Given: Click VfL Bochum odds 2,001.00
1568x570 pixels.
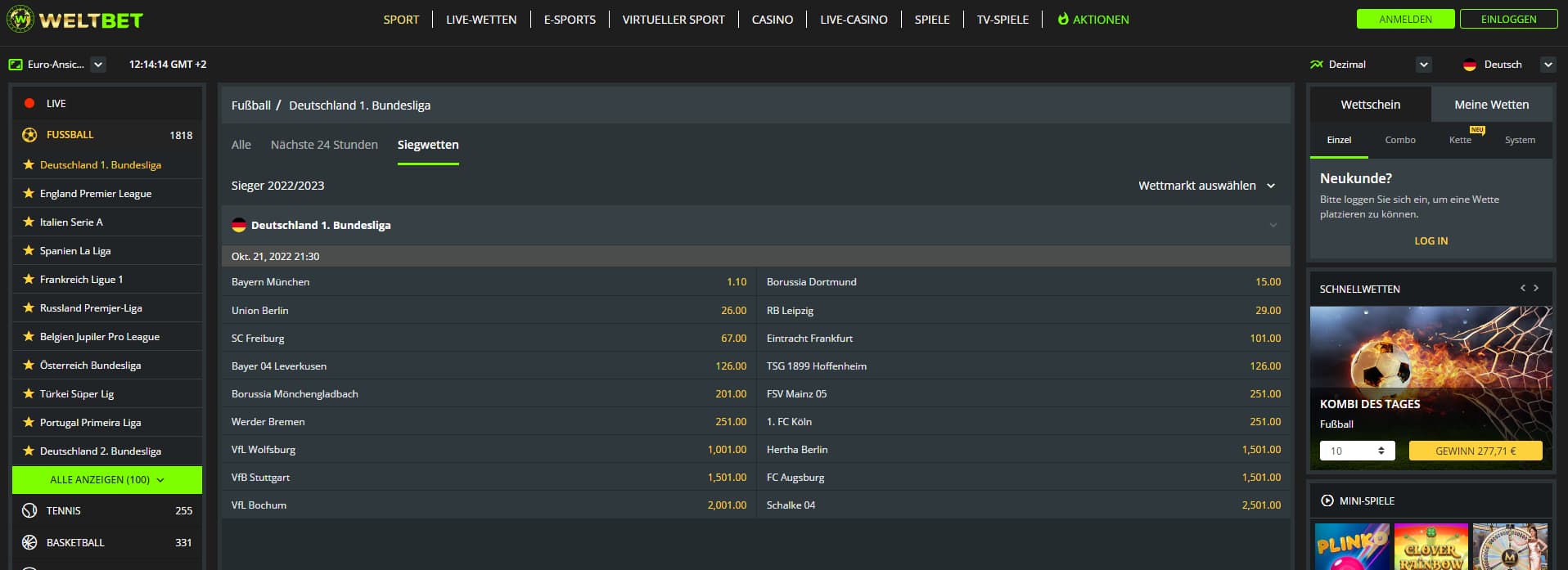Looking at the screenshot, I should pos(727,505).
